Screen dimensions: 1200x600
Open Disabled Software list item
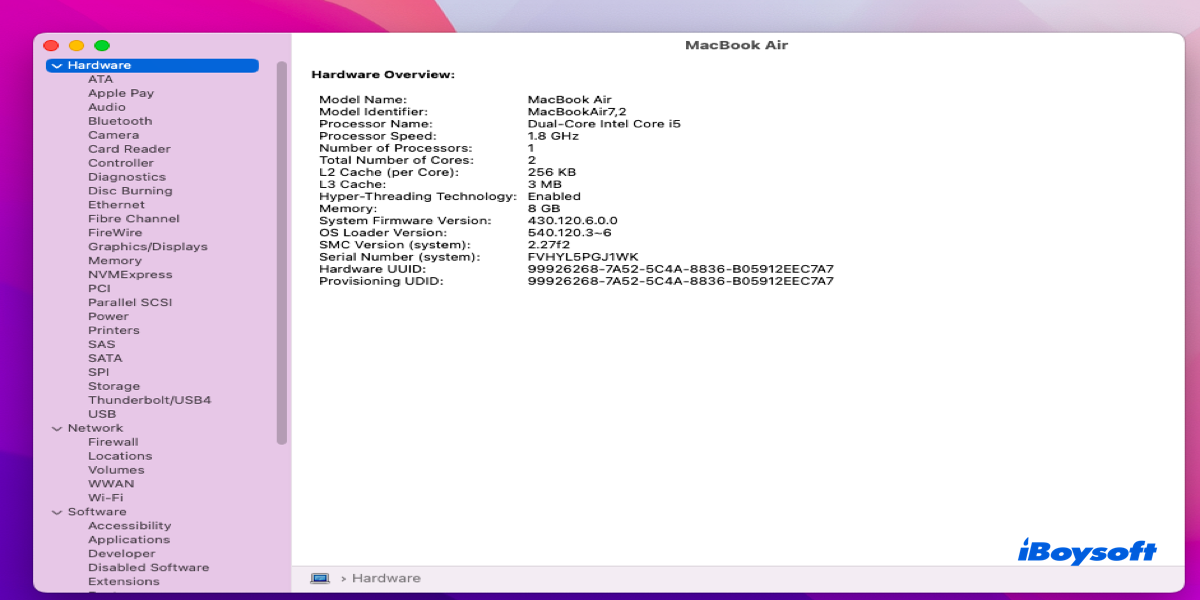point(148,568)
